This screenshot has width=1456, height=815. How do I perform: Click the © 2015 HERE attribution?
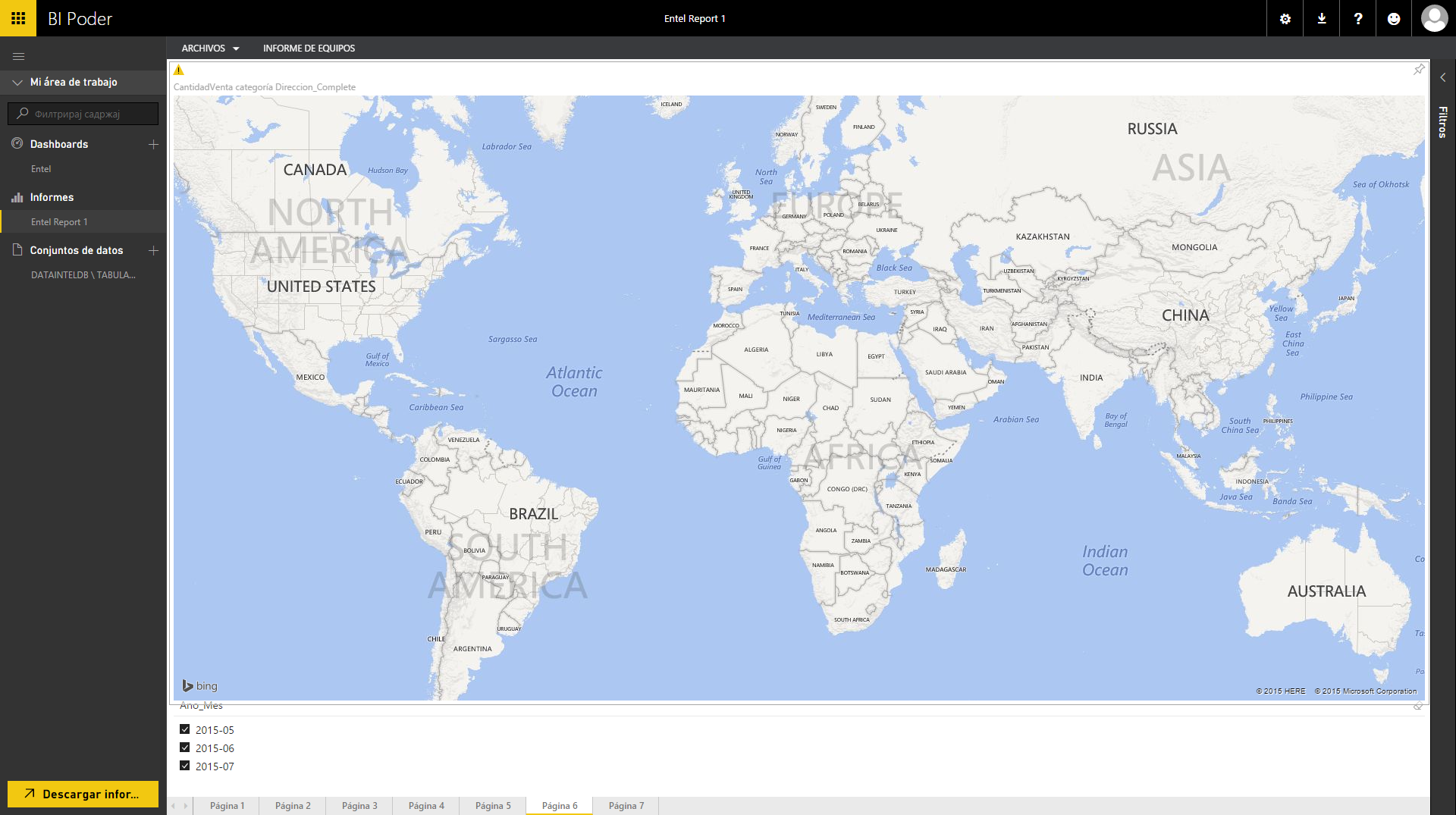1281,691
